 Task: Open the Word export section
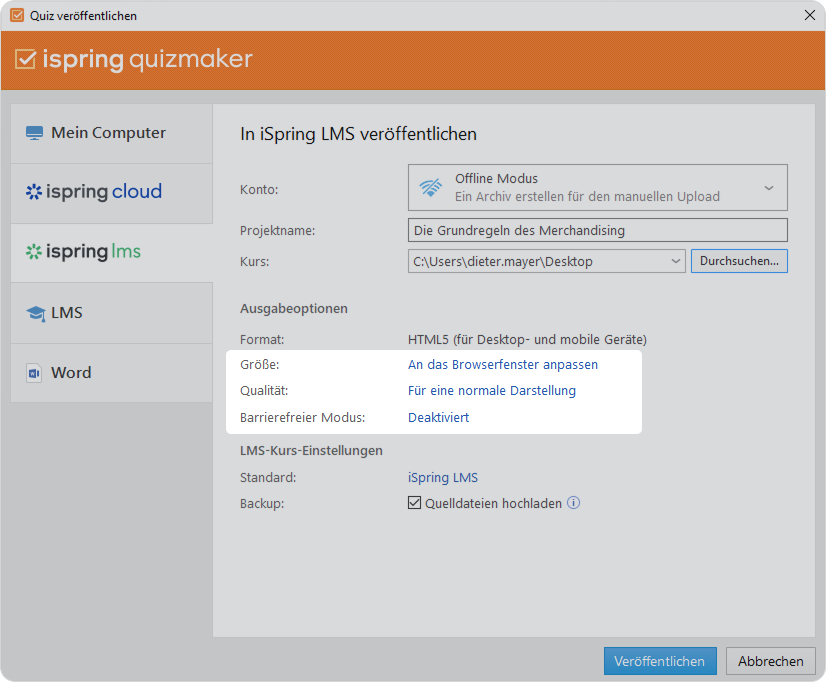70,372
